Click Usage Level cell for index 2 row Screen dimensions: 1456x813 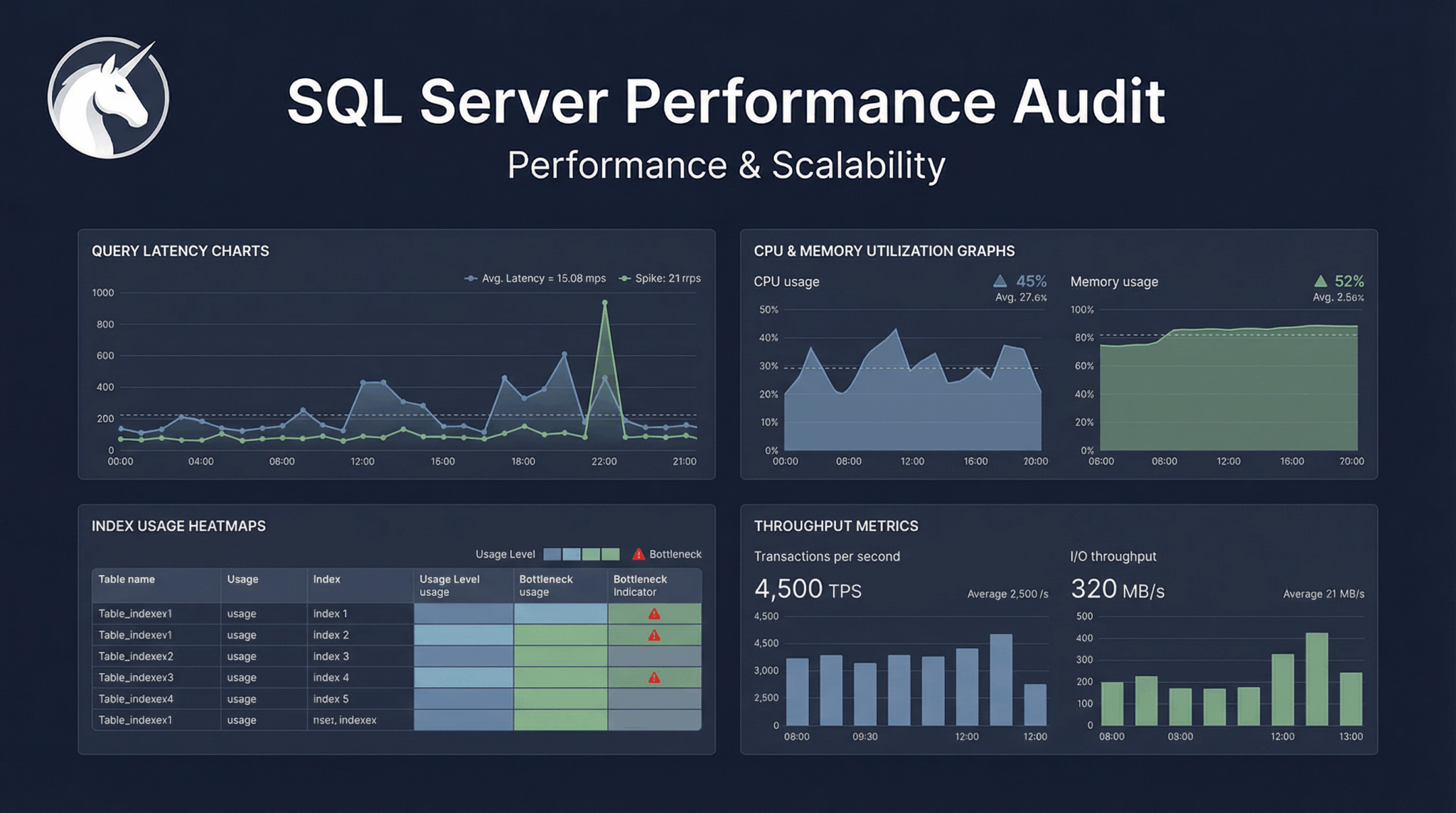[x=464, y=635]
